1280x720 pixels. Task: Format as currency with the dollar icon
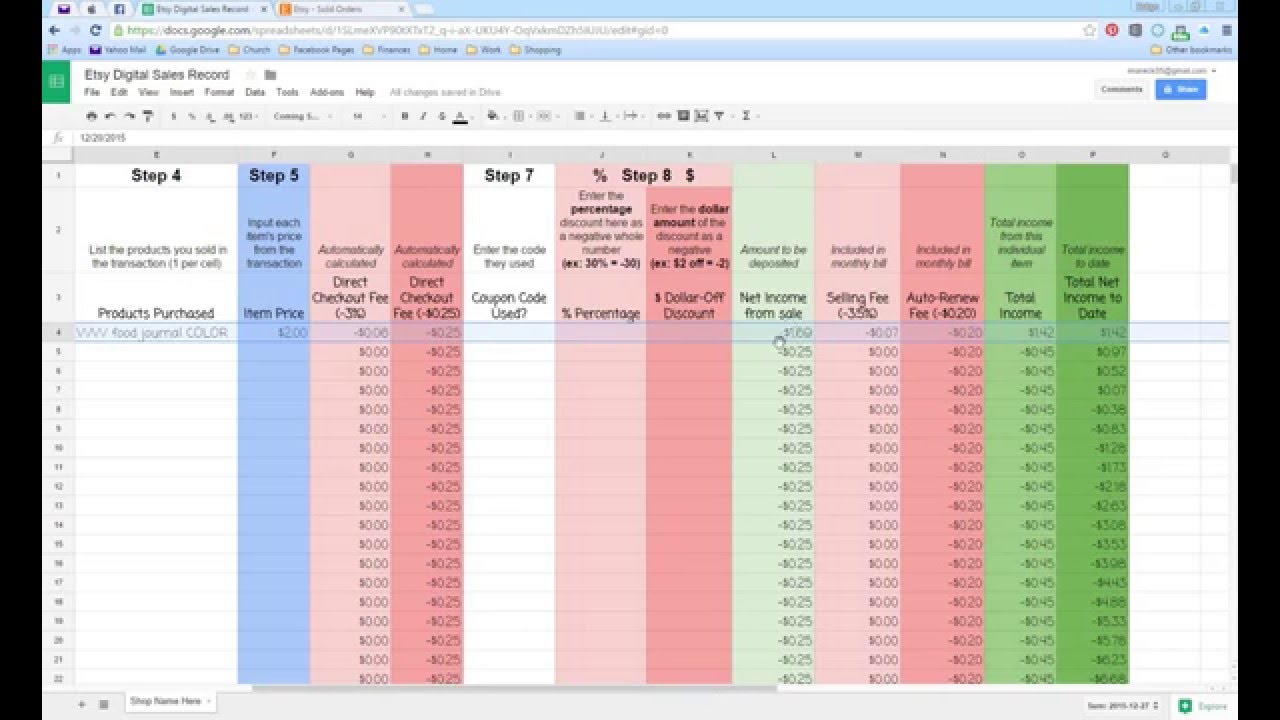coord(174,116)
